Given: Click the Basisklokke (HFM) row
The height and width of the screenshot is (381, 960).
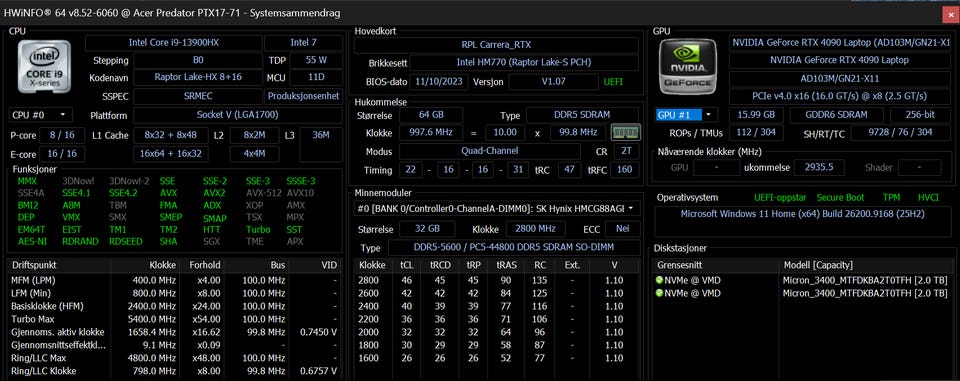Looking at the screenshot, I should (x=174, y=306).
